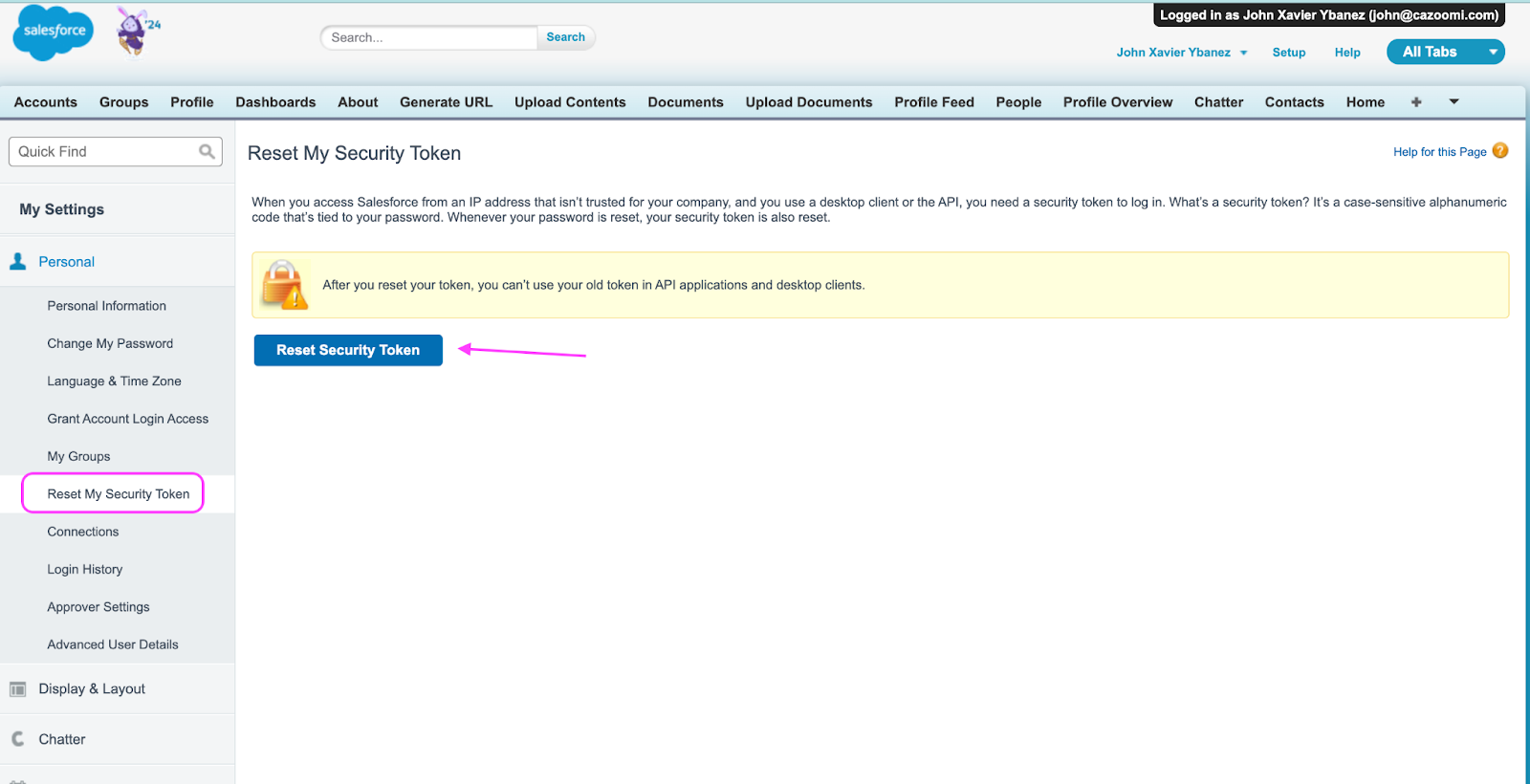
Task: Open Language & Time Zone settings
Action: (114, 381)
